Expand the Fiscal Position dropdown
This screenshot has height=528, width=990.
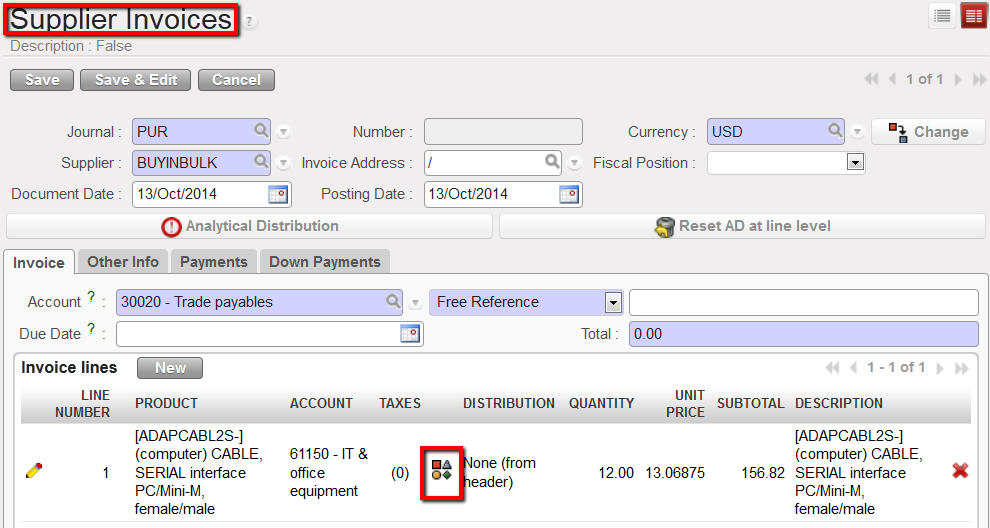(855, 162)
